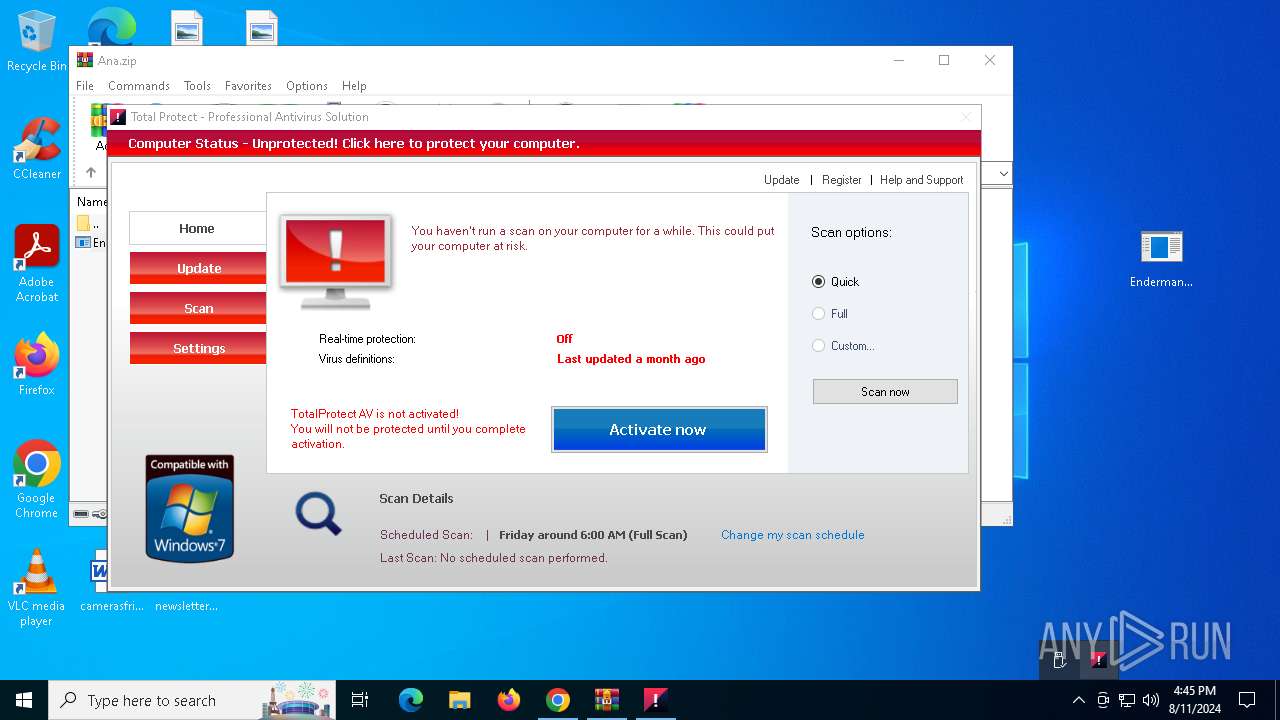Switch to Total Protect taskbar icon
The image size is (1280, 720).
tap(655, 700)
